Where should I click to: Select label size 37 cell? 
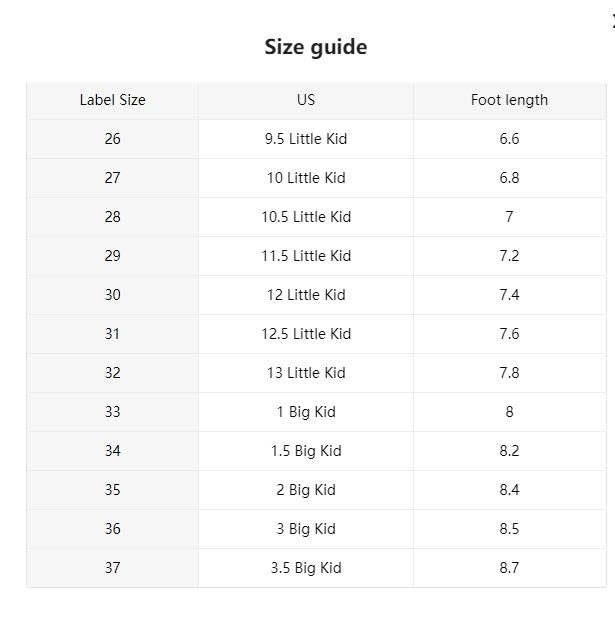(x=112, y=568)
